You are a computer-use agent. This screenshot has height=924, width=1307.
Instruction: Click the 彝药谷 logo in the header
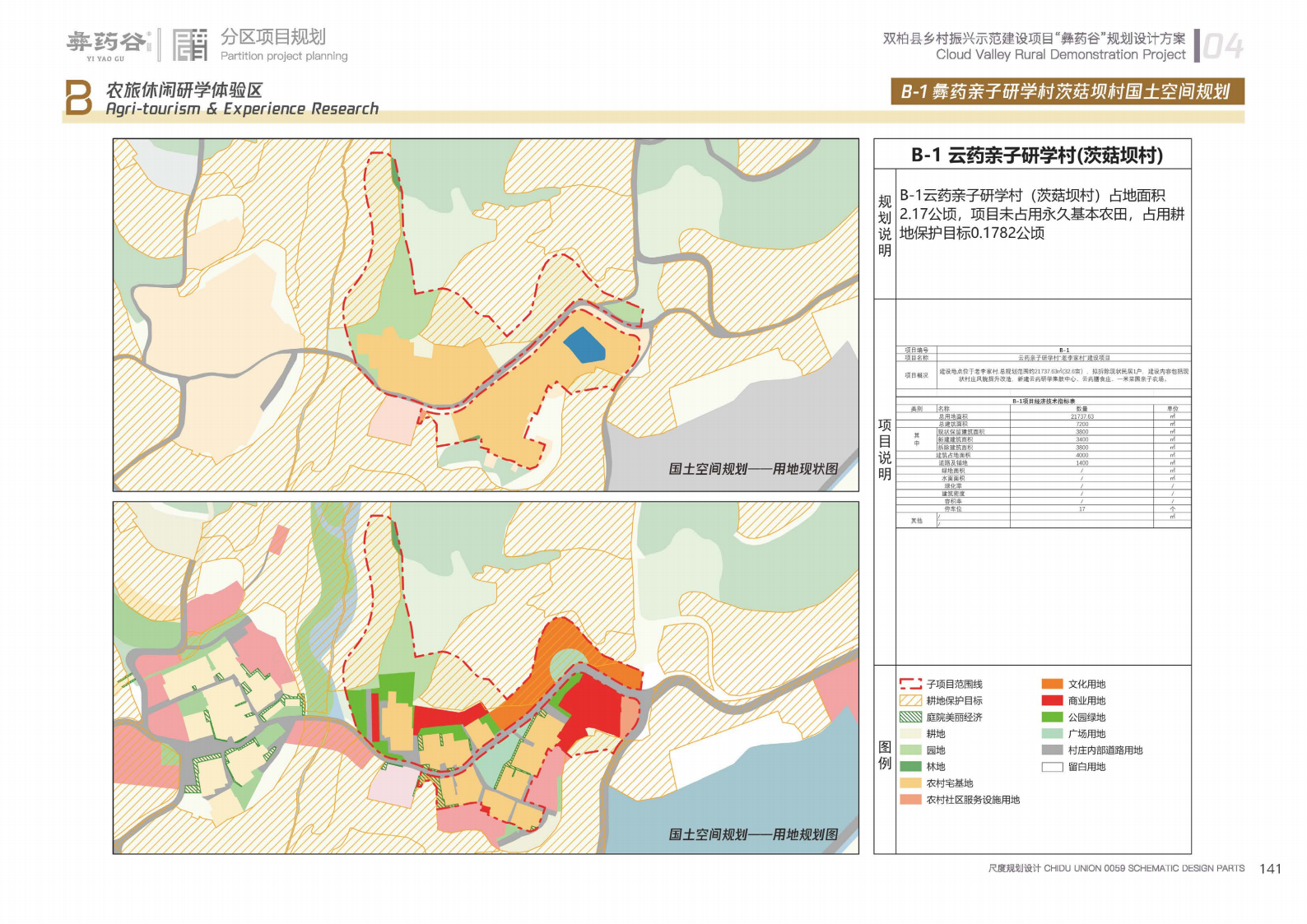[x=107, y=44]
